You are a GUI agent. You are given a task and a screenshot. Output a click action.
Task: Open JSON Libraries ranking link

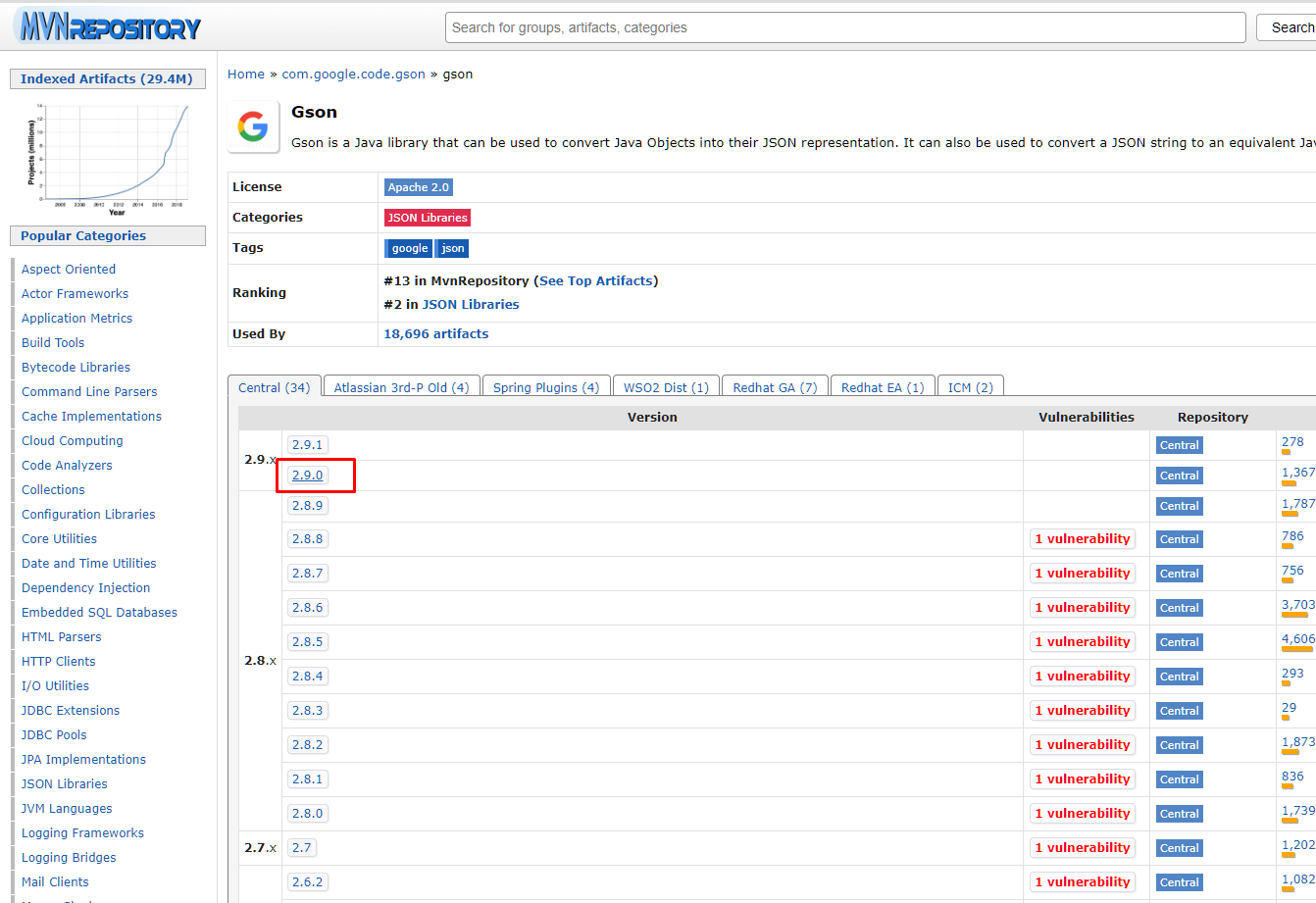point(471,304)
